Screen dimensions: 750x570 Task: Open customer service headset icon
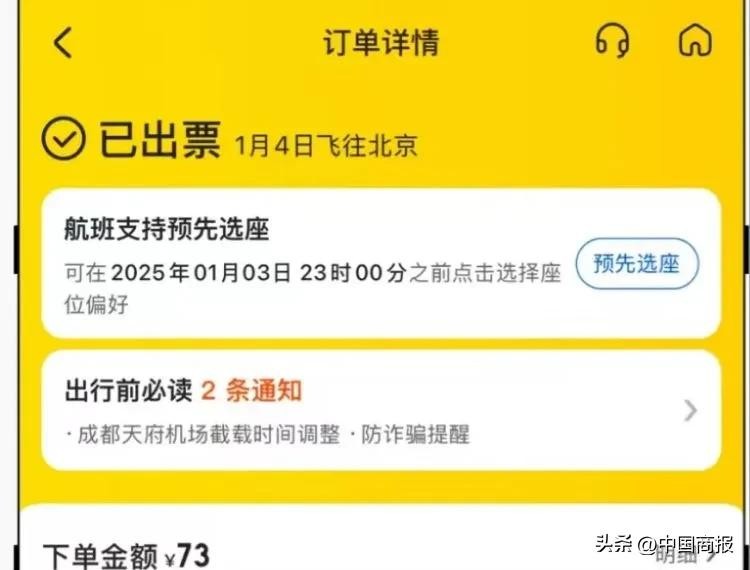[x=612, y=41]
